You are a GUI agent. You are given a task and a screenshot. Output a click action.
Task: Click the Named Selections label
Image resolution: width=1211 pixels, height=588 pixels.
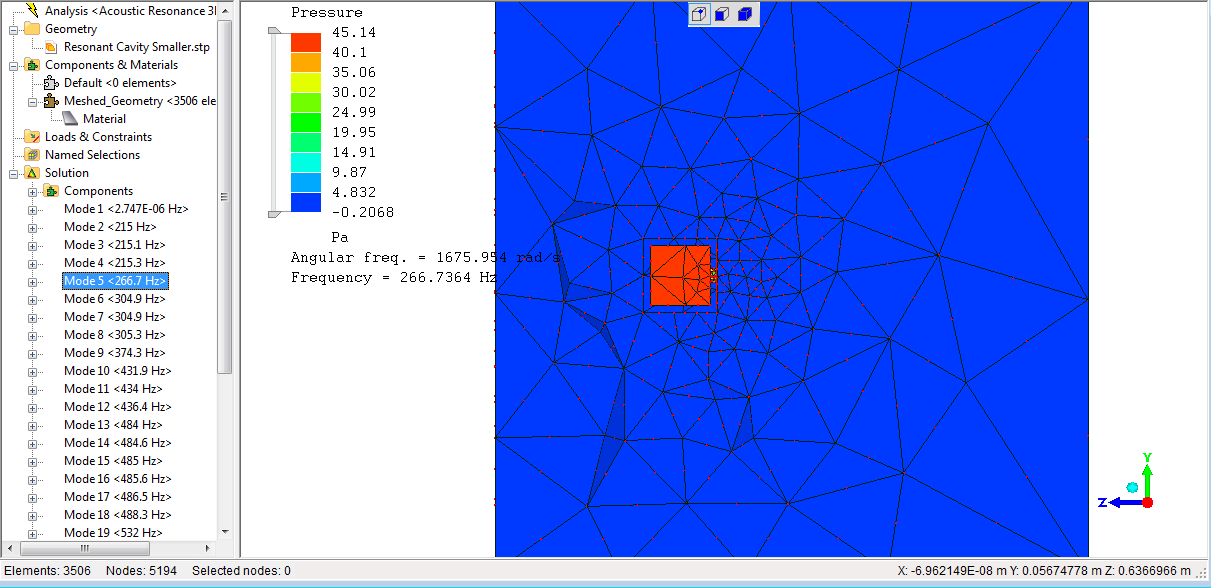[93, 155]
